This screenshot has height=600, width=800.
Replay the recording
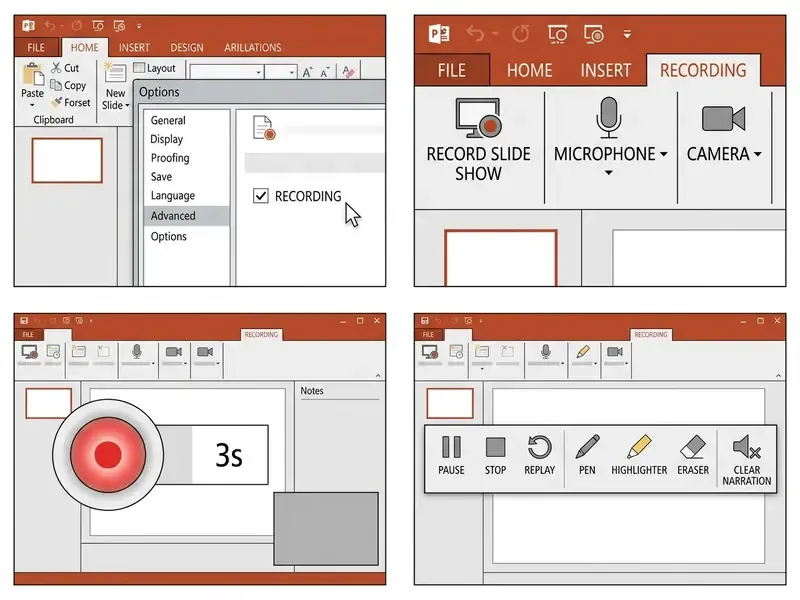click(x=539, y=456)
